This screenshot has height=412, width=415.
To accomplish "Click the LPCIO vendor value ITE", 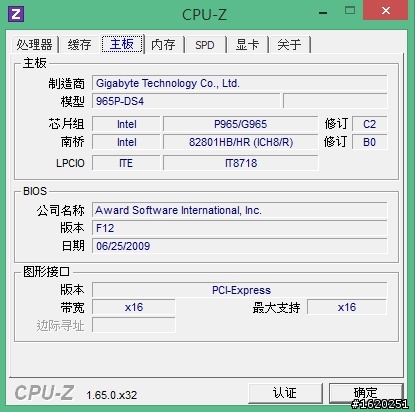I will coord(126,163).
